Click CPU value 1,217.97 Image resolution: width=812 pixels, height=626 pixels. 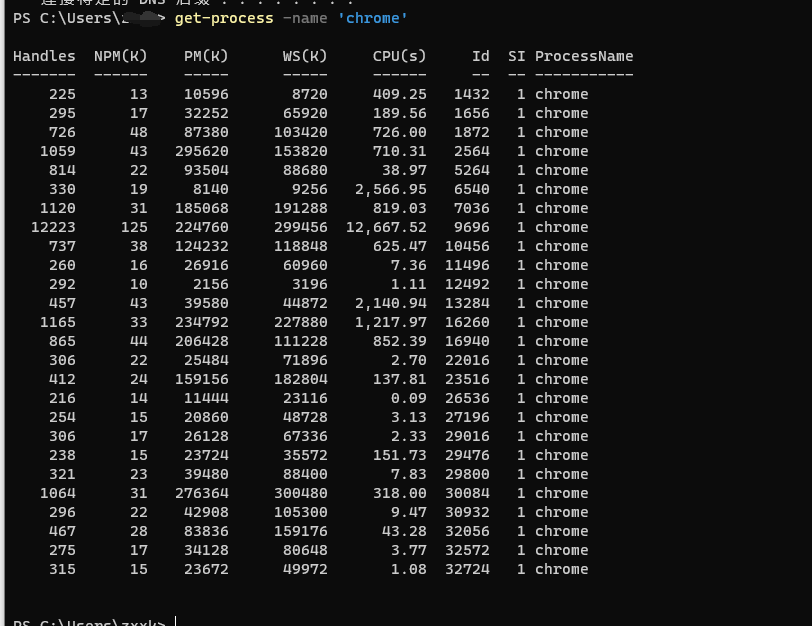pyautogui.click(x=390, y=322)
